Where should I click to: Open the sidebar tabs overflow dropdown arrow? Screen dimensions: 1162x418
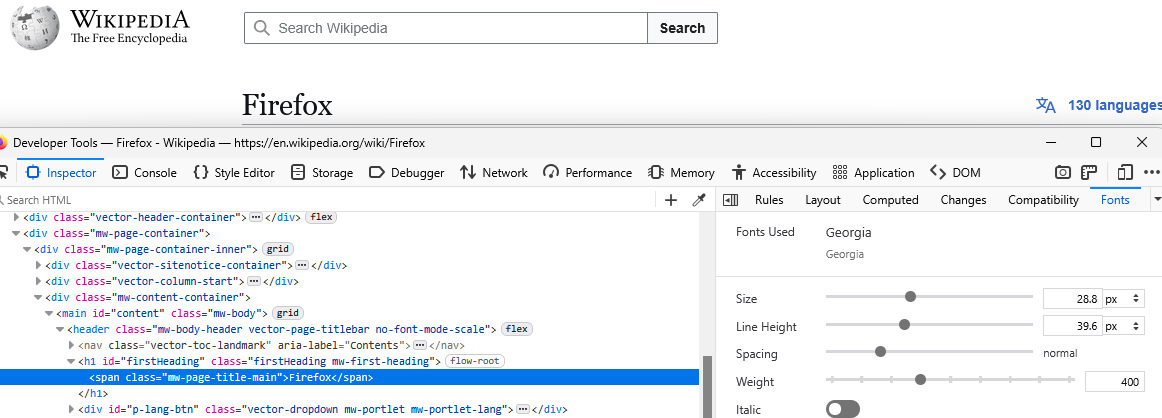1156,200
